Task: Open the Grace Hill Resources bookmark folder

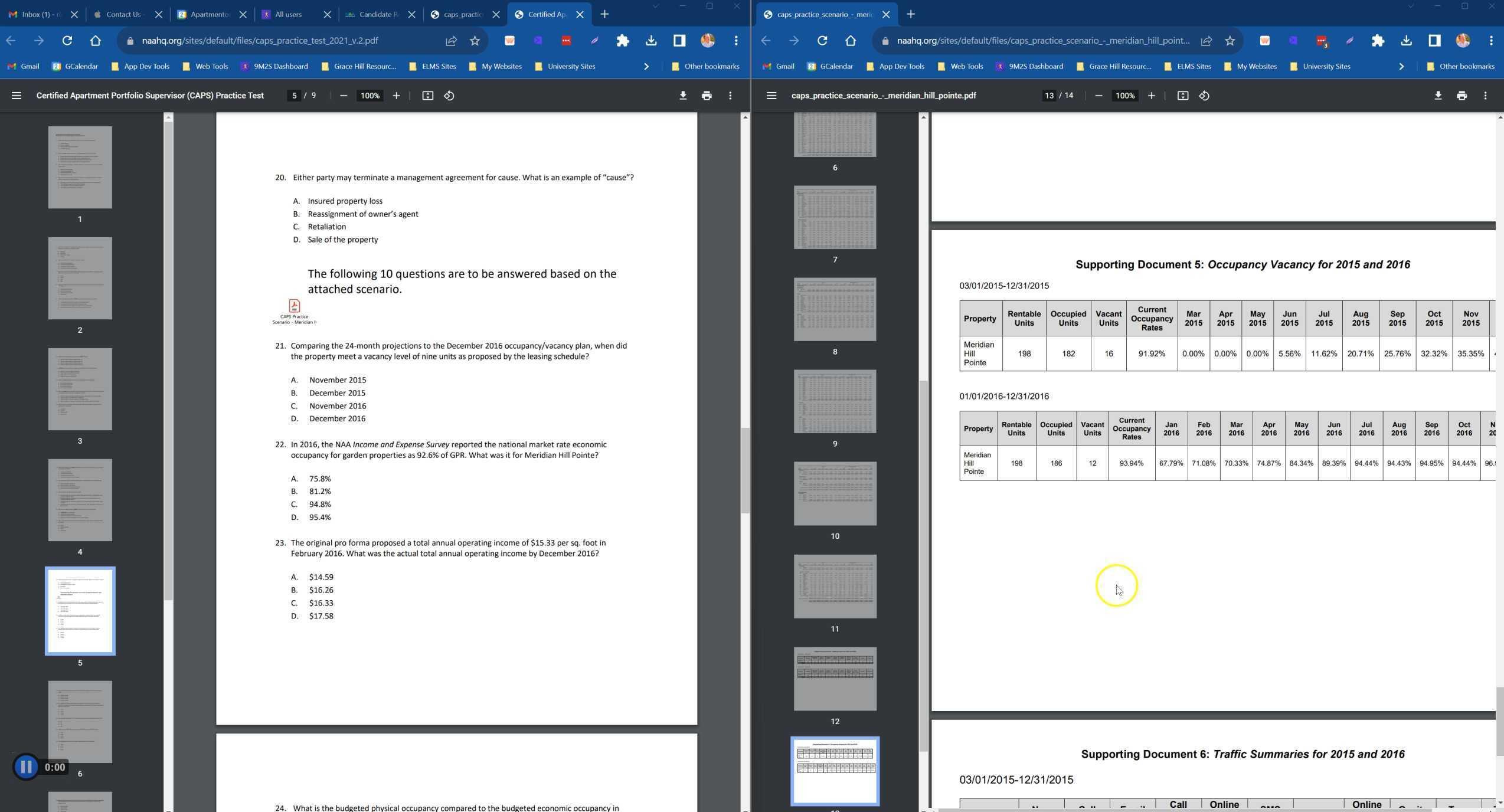Action: pyautogui.click(x=359, y=67)
